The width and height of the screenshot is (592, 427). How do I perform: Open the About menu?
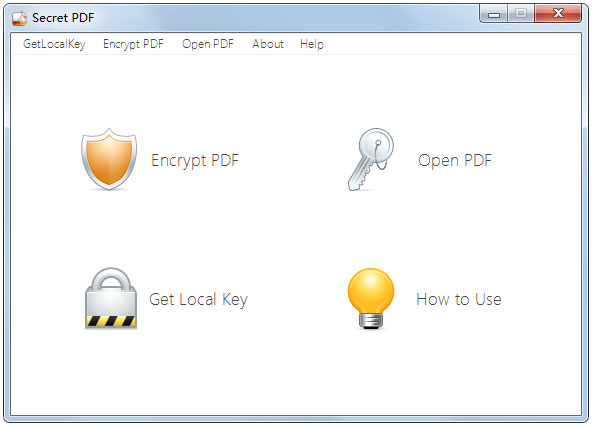point(268,44)
